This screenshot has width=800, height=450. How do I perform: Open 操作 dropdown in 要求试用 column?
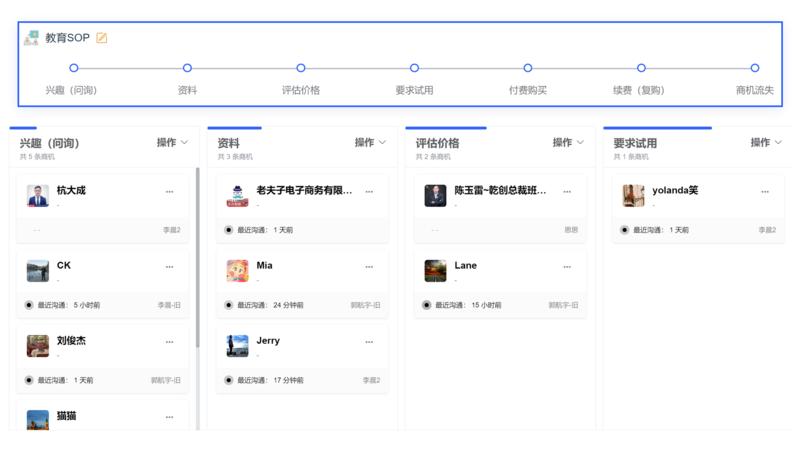coord(766,142)
